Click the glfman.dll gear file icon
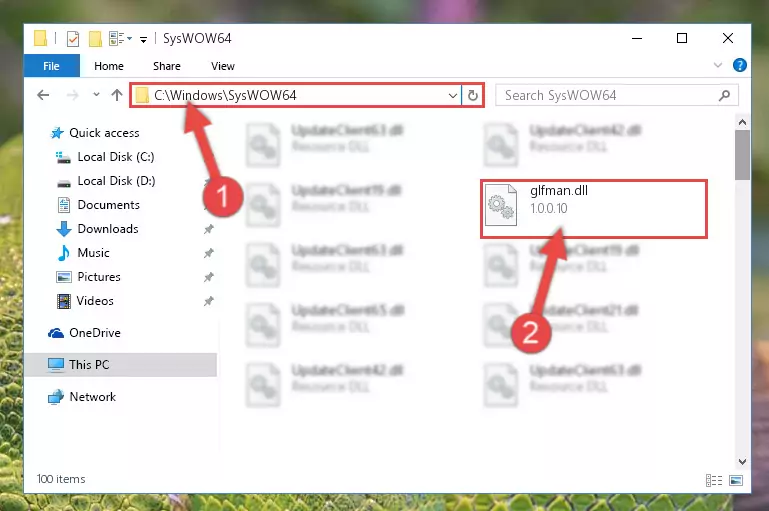This screenshot has width=769, height=511. click(x=501, y=205)
